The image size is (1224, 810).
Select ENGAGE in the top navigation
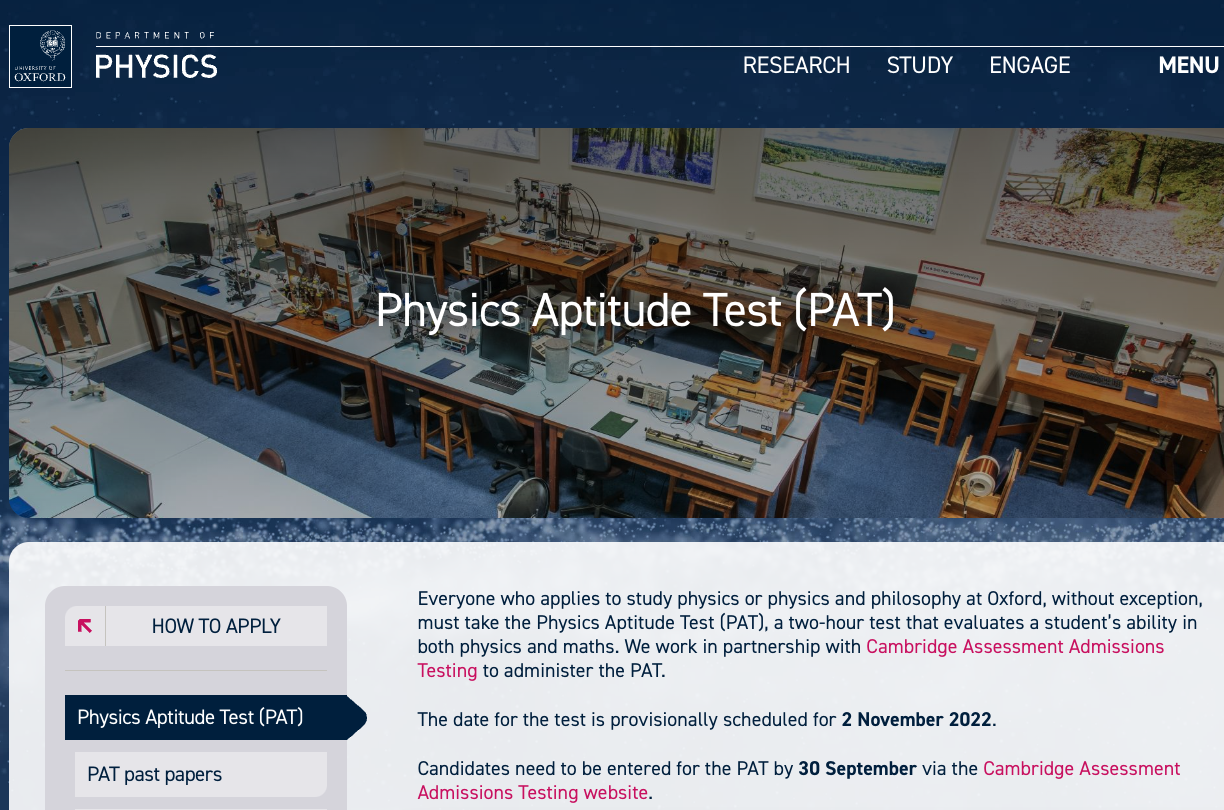point(1029,65)
